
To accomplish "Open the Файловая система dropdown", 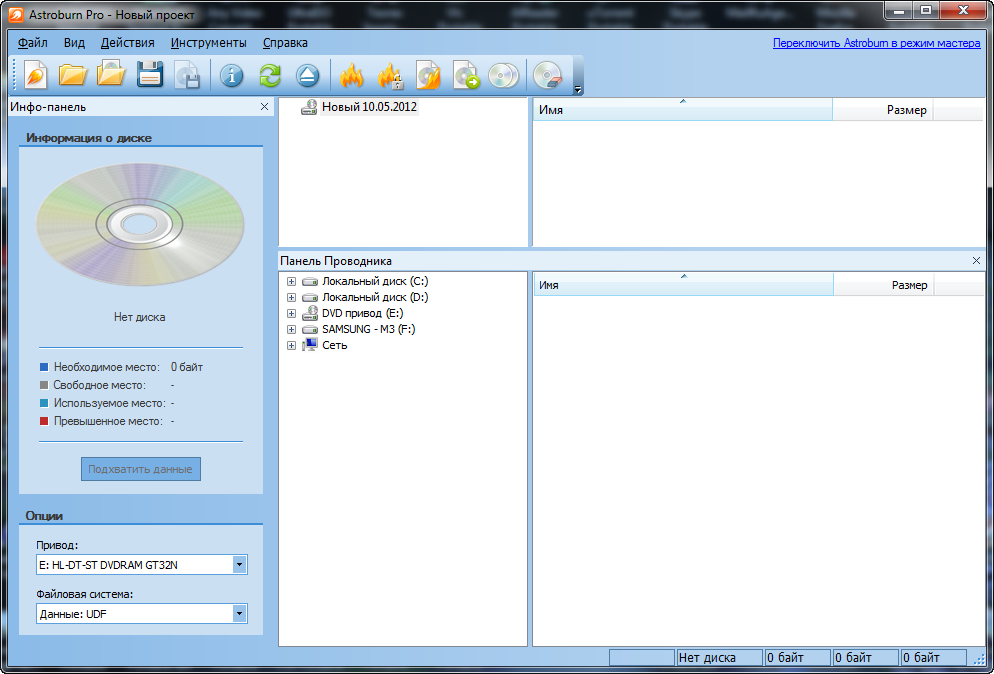I will (x=239, y=614).
